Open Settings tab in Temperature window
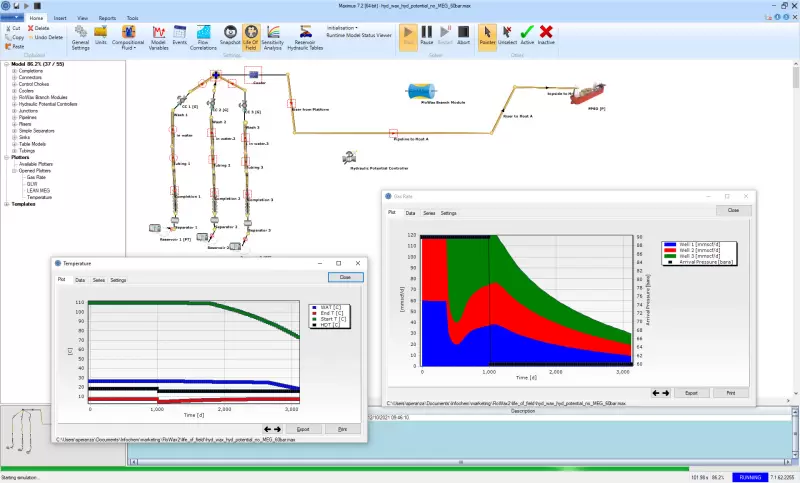800x483 pixels. 118,280
